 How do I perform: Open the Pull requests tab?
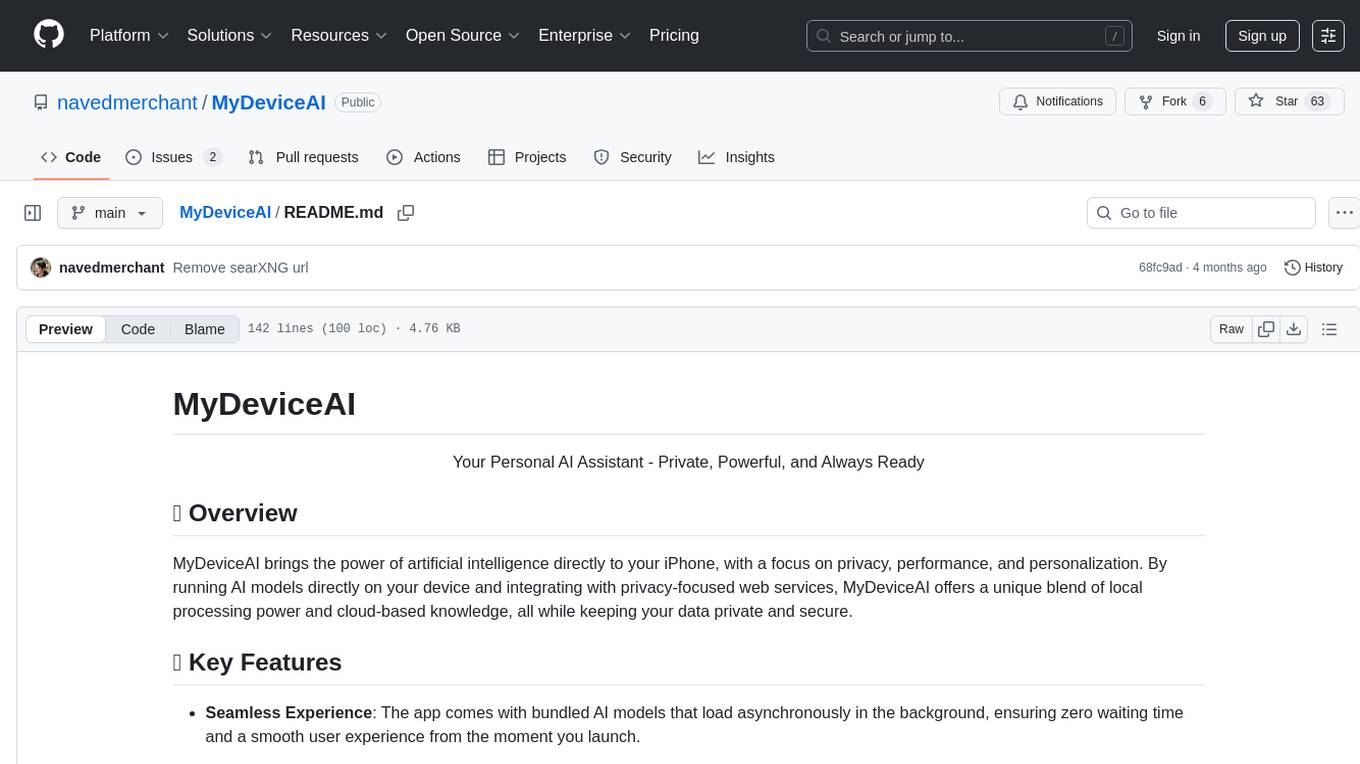pos(303,157)
